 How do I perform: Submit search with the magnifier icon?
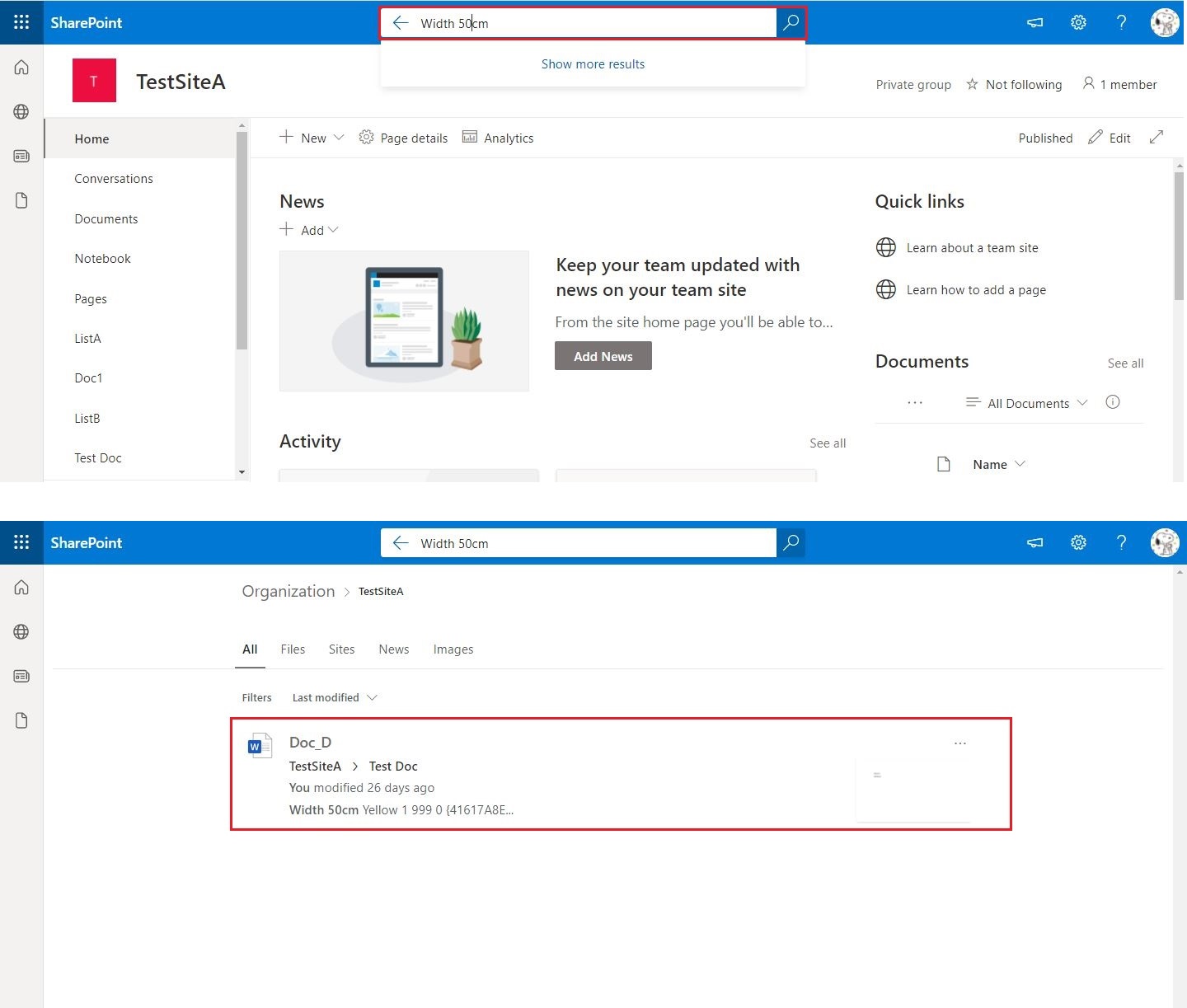[x=790, y=22]
